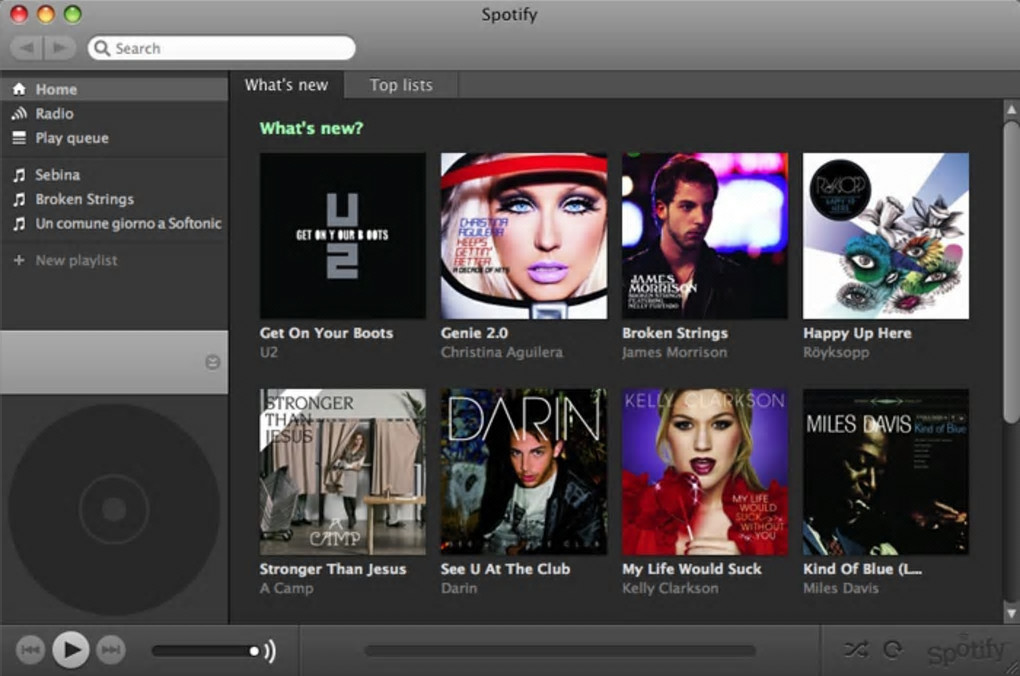Click the scrollbar up arrow

(x=1011, y=109)
